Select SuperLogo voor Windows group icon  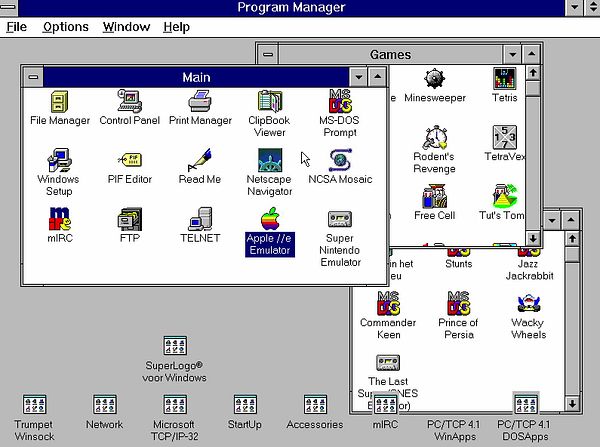coord(175,345)
